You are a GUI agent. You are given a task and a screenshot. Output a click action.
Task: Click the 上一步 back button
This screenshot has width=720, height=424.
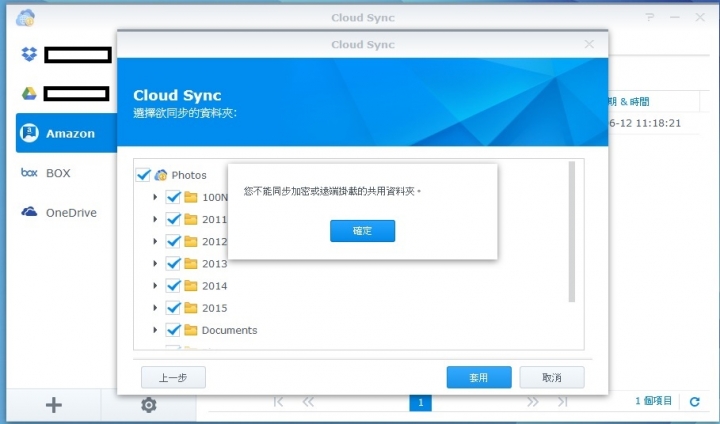pos(173,377)
